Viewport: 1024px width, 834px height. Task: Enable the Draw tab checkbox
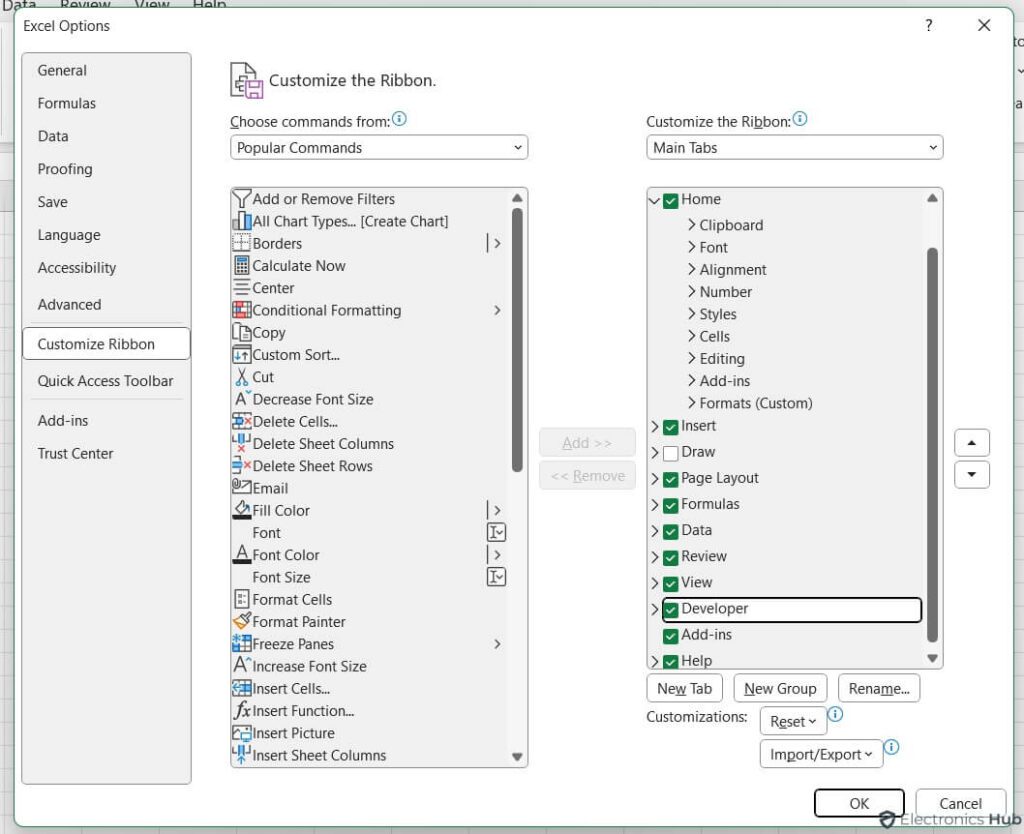669,451
